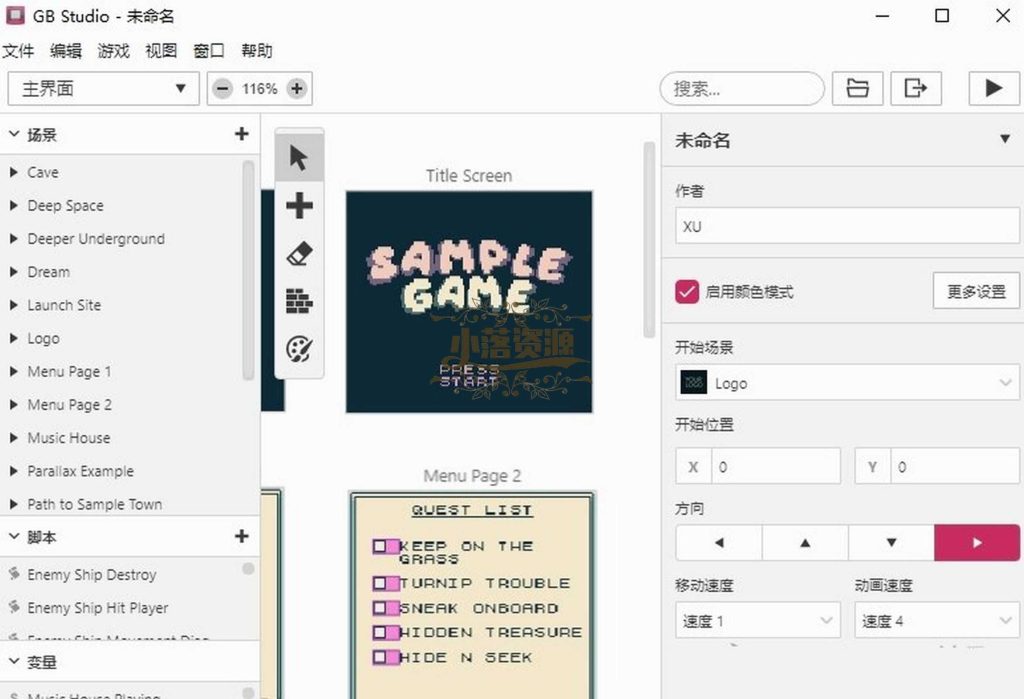Pick the Collisions brick tool

coord(299,301)
